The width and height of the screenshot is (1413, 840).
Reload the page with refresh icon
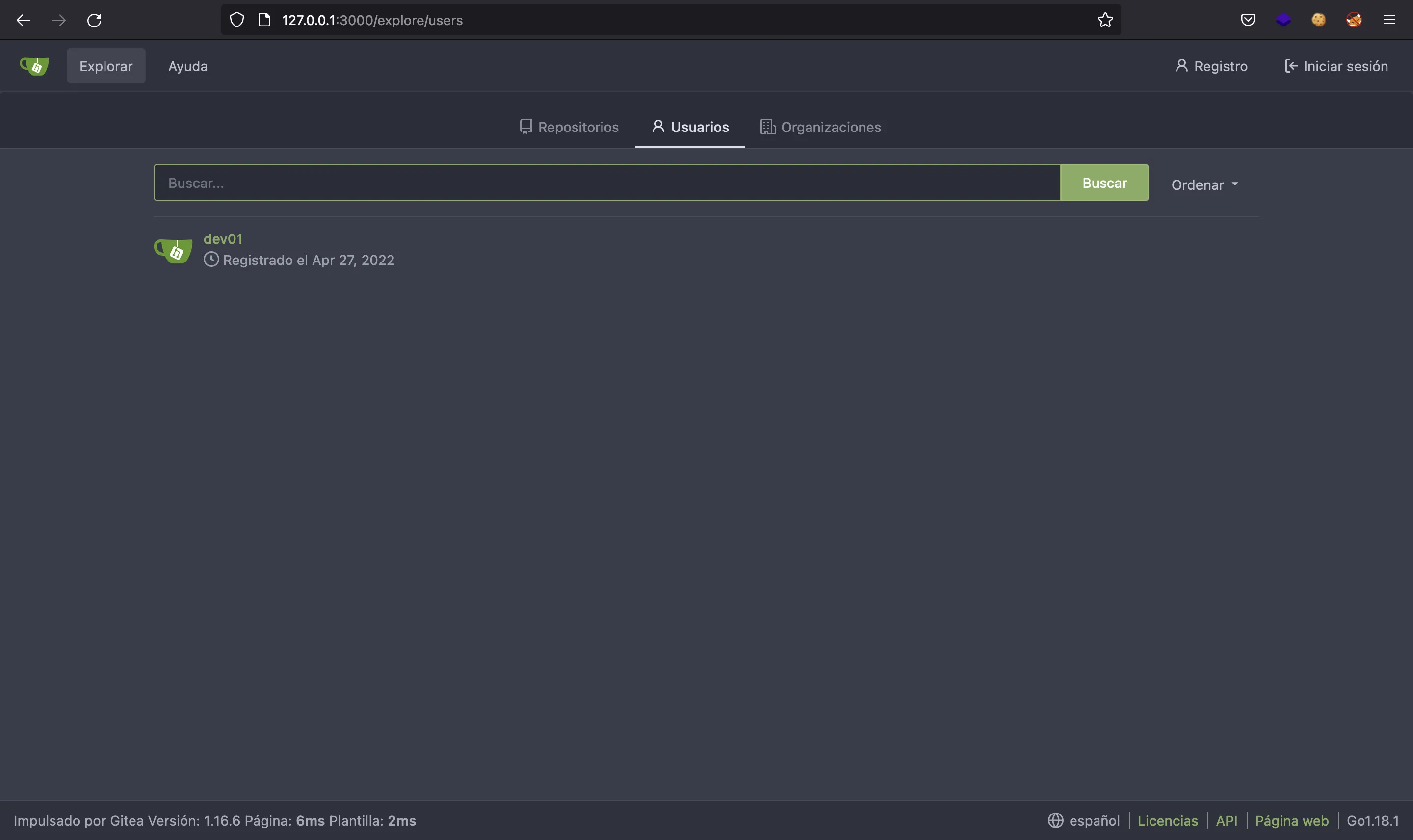(x=95, y=21)
